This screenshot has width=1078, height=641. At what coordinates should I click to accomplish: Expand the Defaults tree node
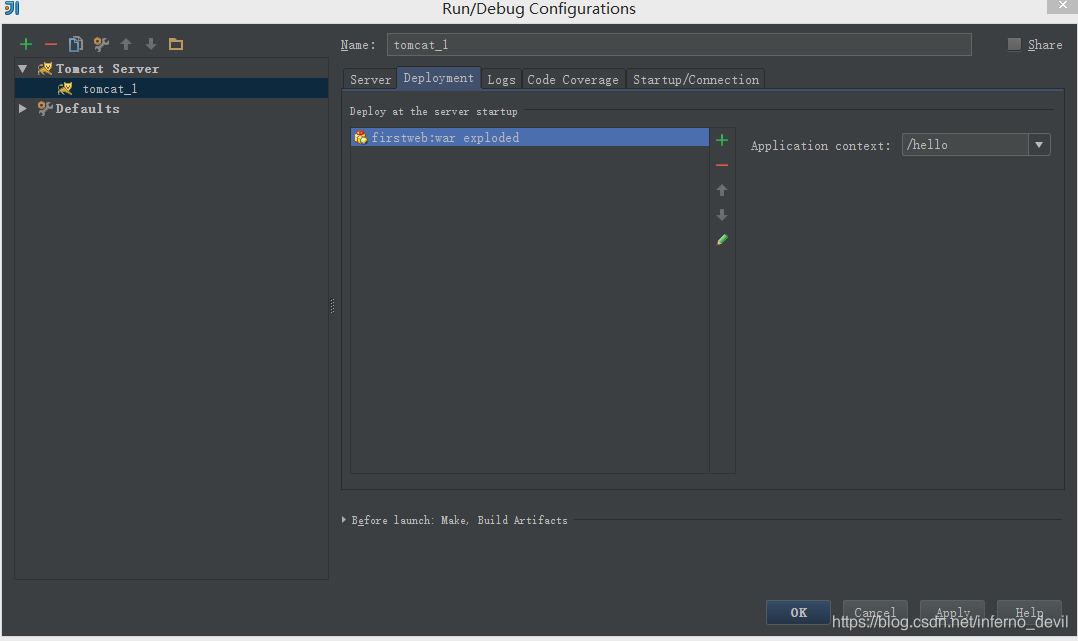click(x=23, y=108)
